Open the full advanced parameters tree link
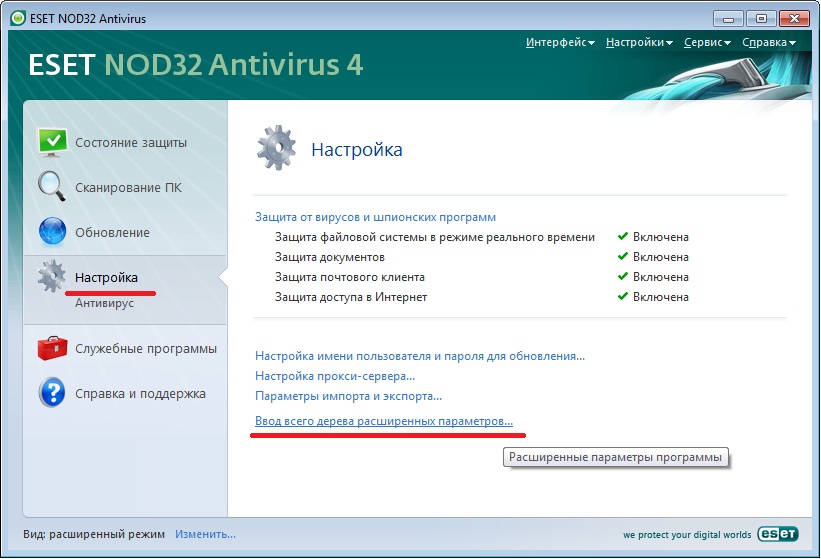 [x=384, y=422]
